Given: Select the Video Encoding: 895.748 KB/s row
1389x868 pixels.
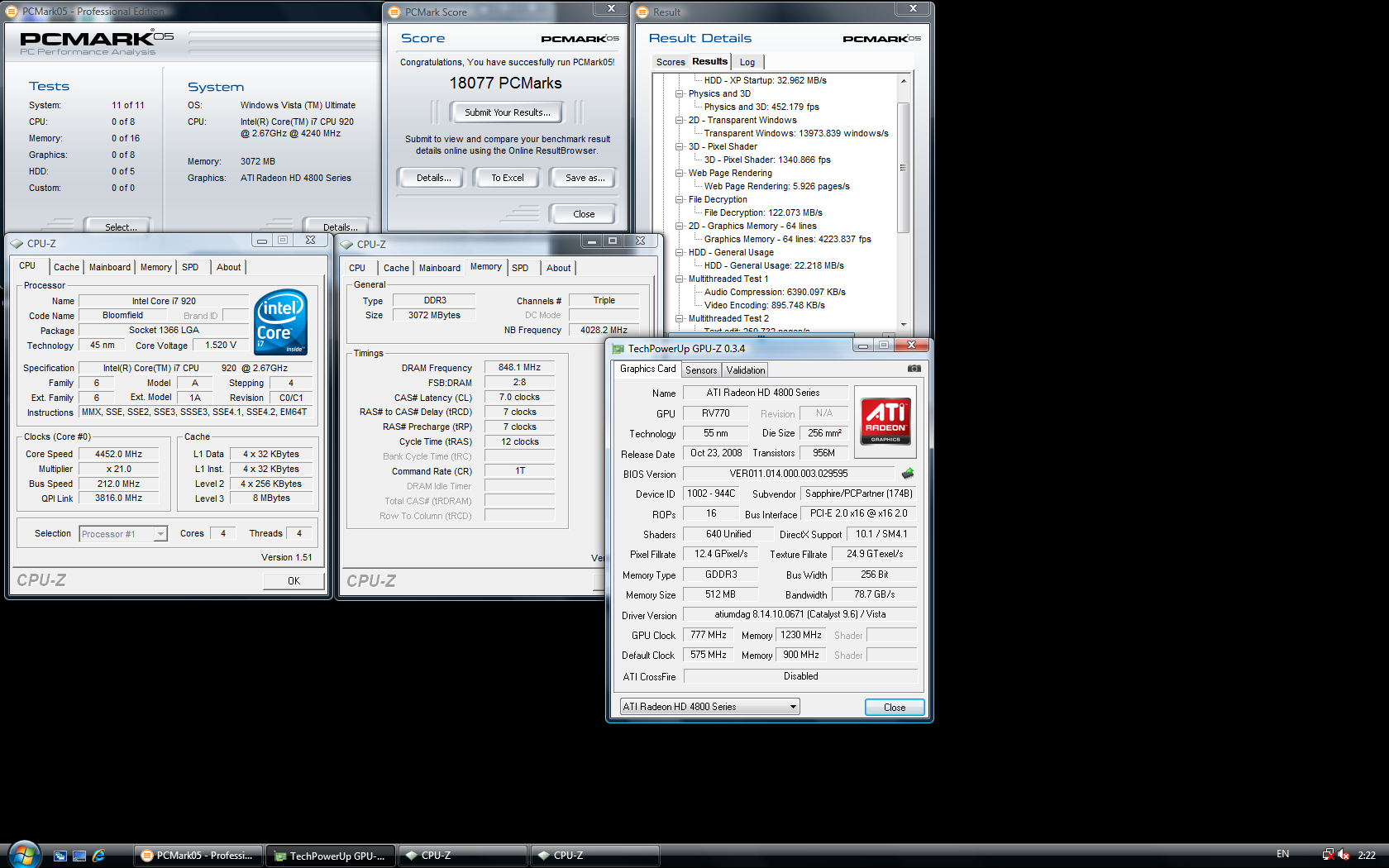Looking at the screenshot, I should pyautogui.click(x=765, y=305).
